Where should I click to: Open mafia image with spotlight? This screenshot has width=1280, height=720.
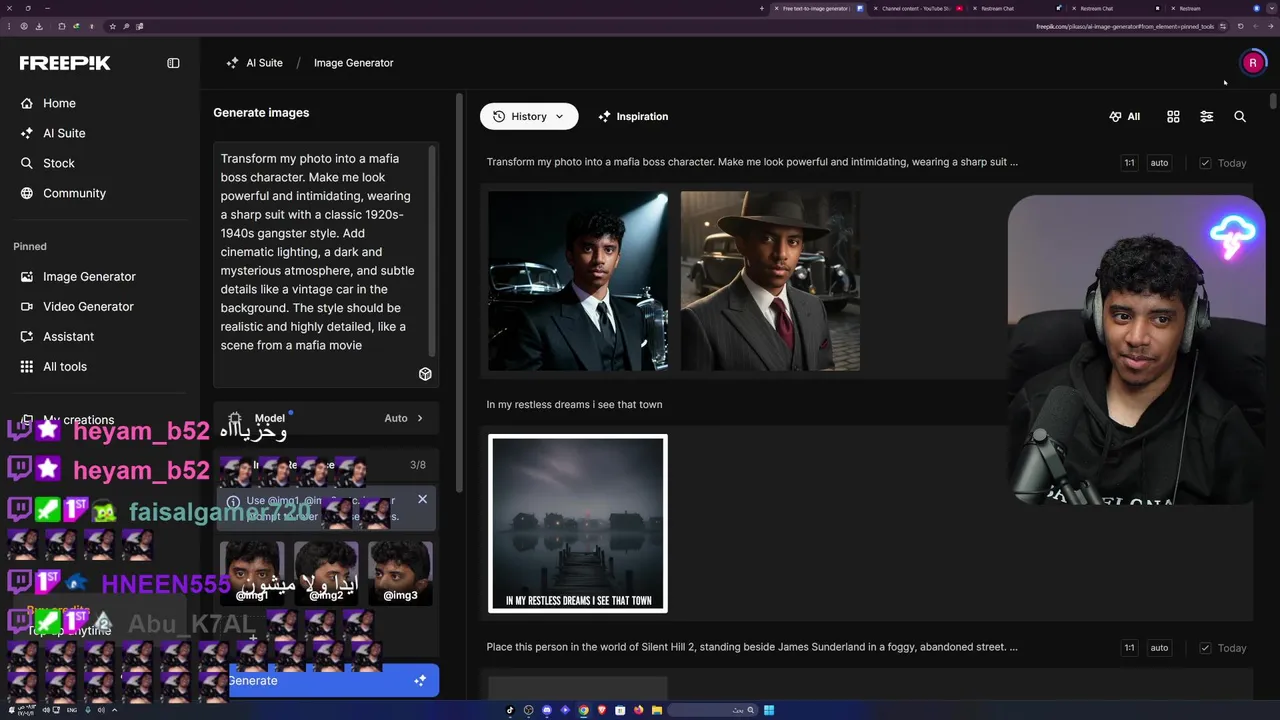(x=578, y=281)
